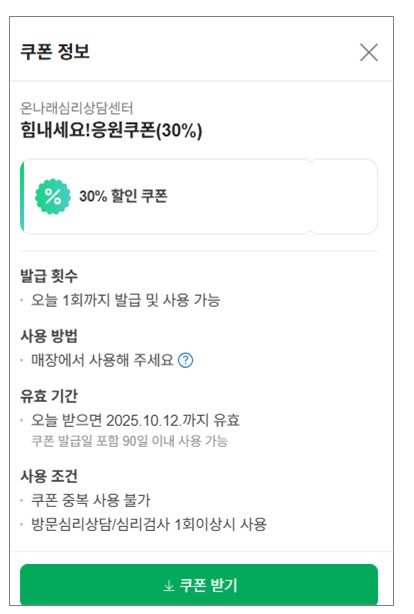Click the download arrow in 쿠폰 받기

[169, 586]
